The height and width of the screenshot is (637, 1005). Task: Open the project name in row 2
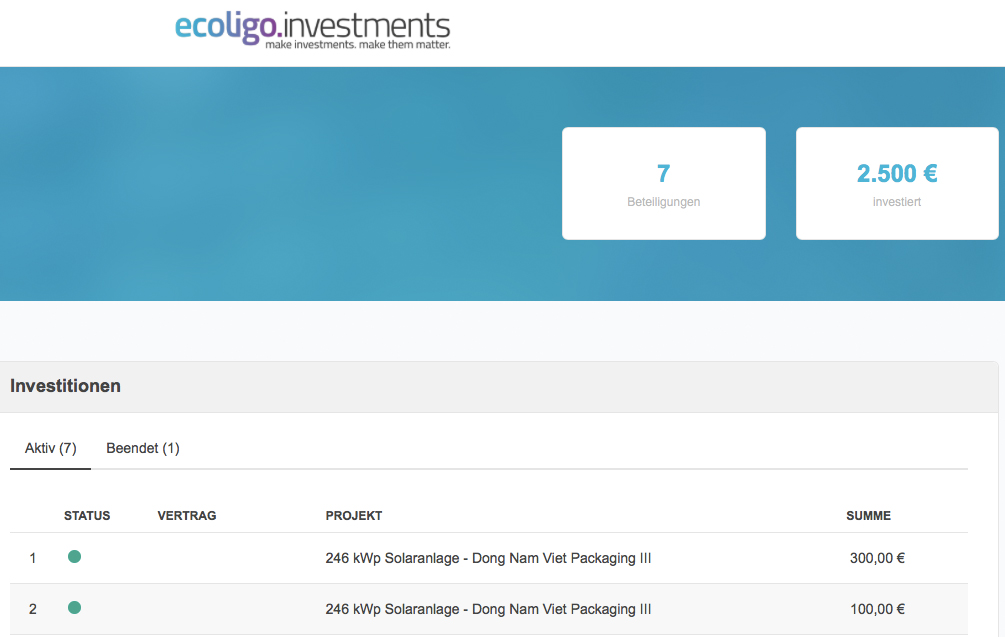tap(488, 609)
